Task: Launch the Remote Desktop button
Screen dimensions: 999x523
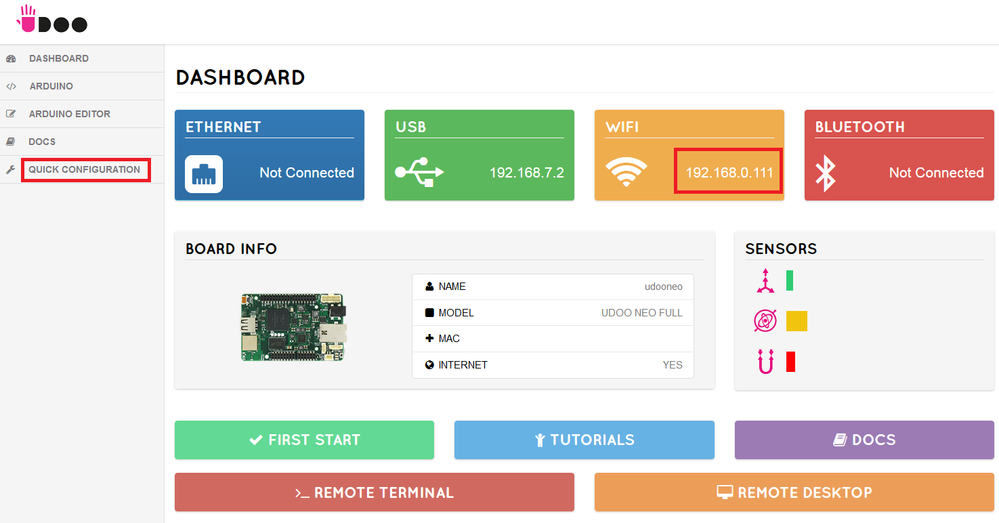Action: pyautogui.click(x=794, y=492)
